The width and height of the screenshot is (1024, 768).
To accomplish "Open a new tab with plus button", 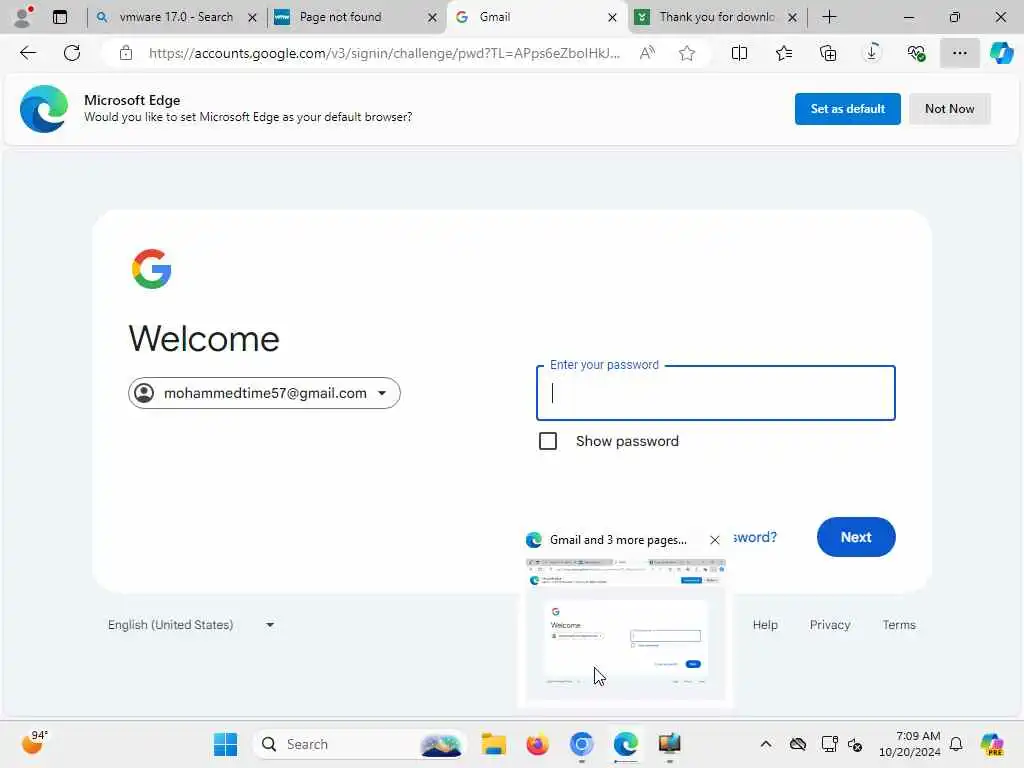I will 829,17.
